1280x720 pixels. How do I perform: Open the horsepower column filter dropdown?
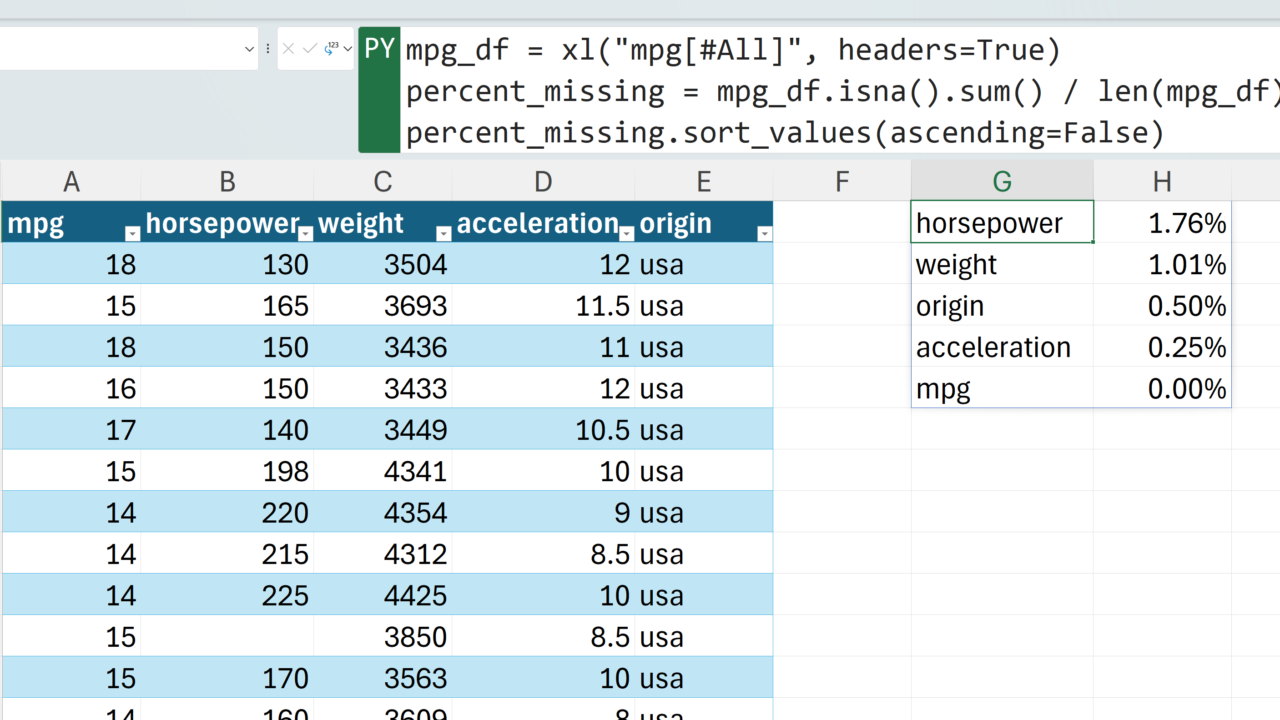point(306,234)
